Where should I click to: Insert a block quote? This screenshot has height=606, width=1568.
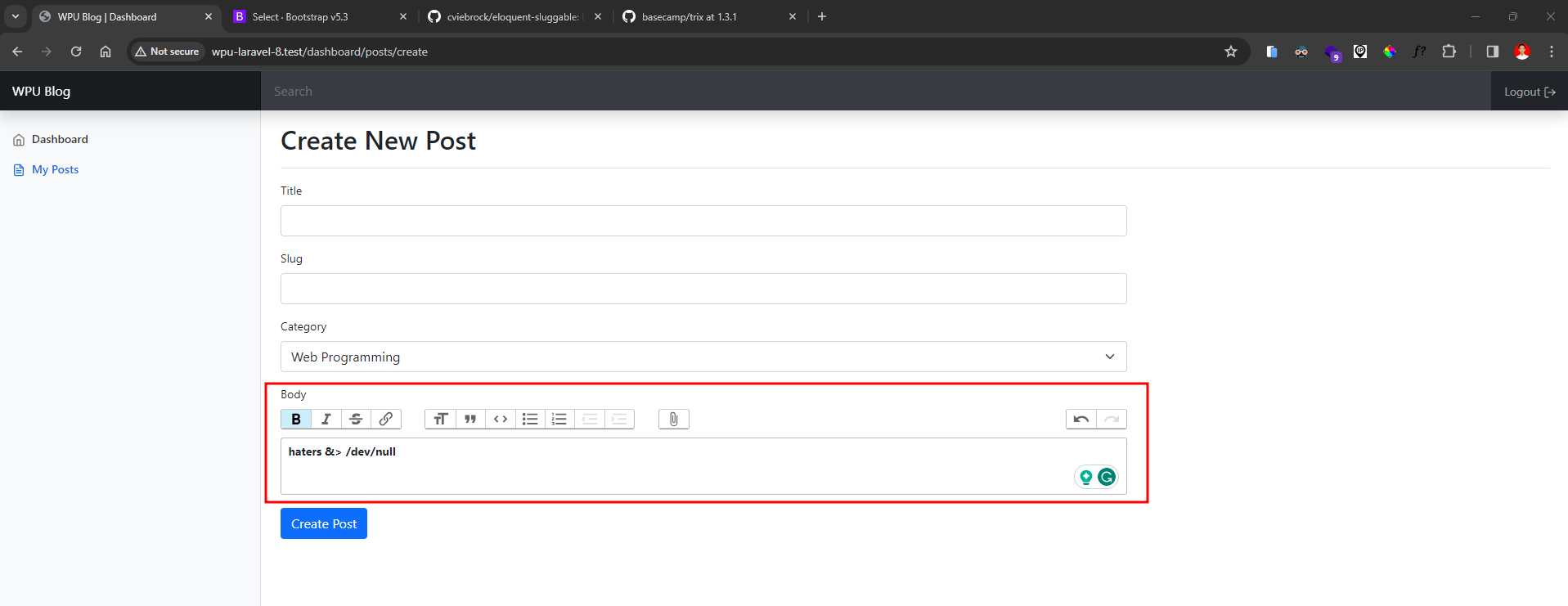pyautogui.click(x=470, y=419)
